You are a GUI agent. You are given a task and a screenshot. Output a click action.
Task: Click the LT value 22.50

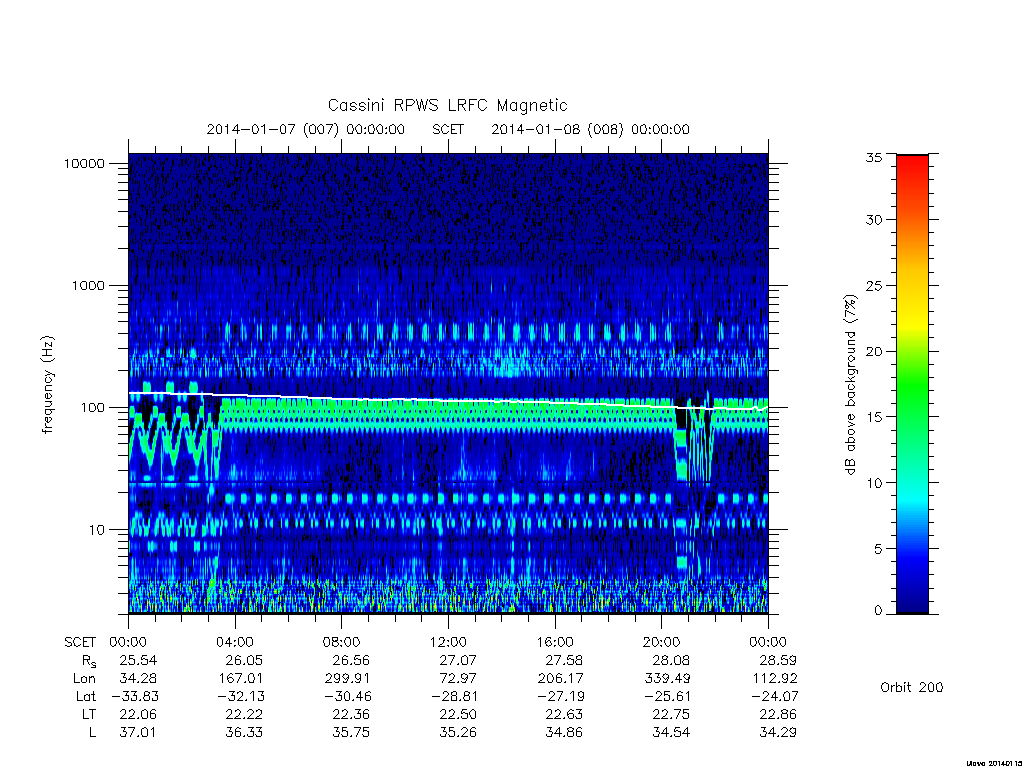[x=458, y=714]
